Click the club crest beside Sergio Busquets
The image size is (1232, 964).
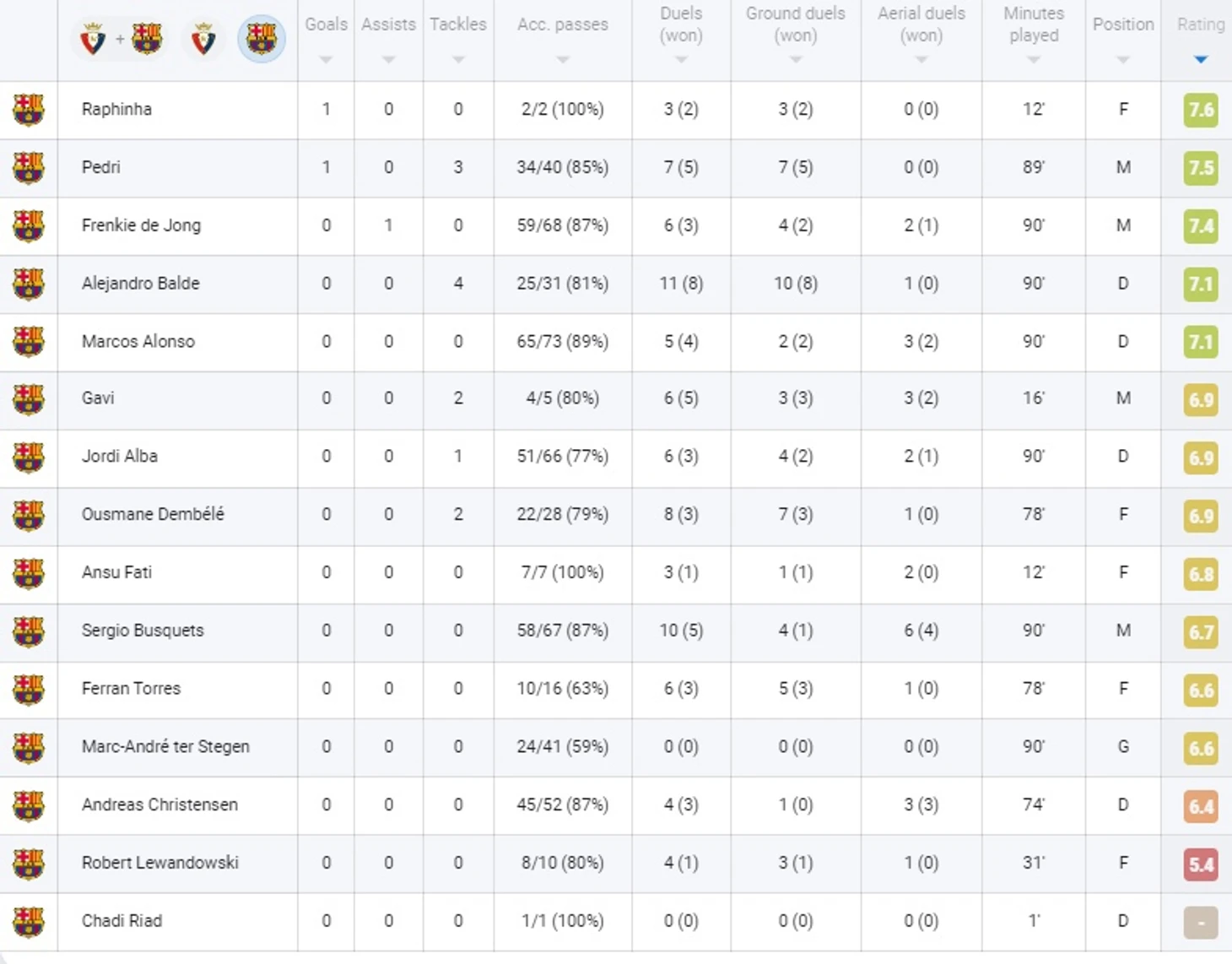[29, 631]
